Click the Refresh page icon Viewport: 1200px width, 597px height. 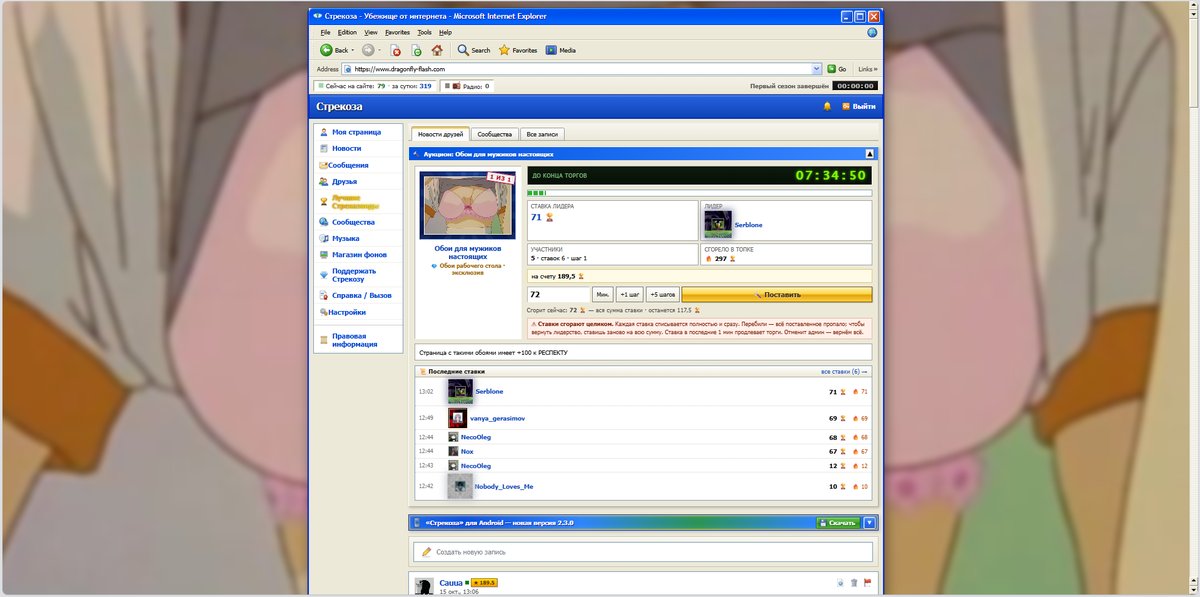(416, 50)
